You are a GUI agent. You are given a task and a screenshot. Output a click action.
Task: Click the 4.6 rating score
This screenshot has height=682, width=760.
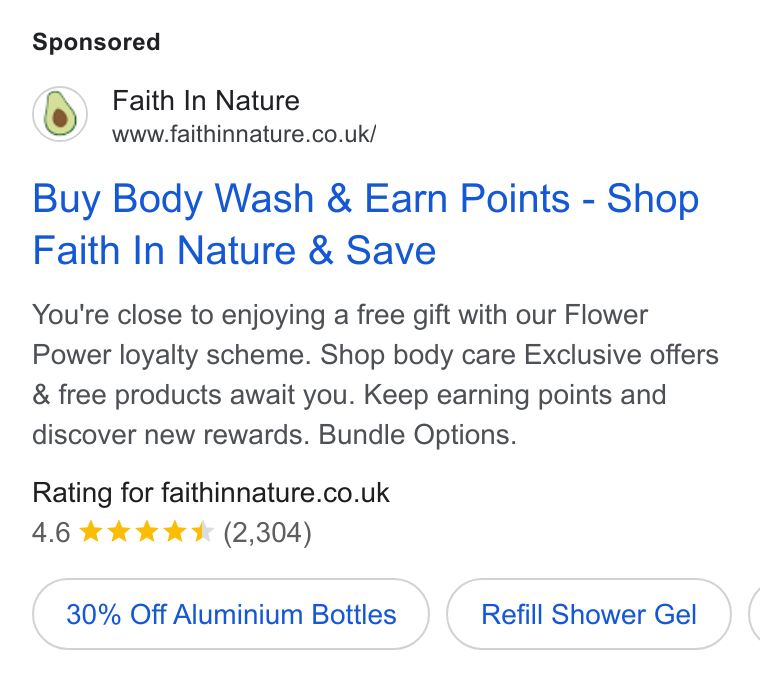(51, 533)
